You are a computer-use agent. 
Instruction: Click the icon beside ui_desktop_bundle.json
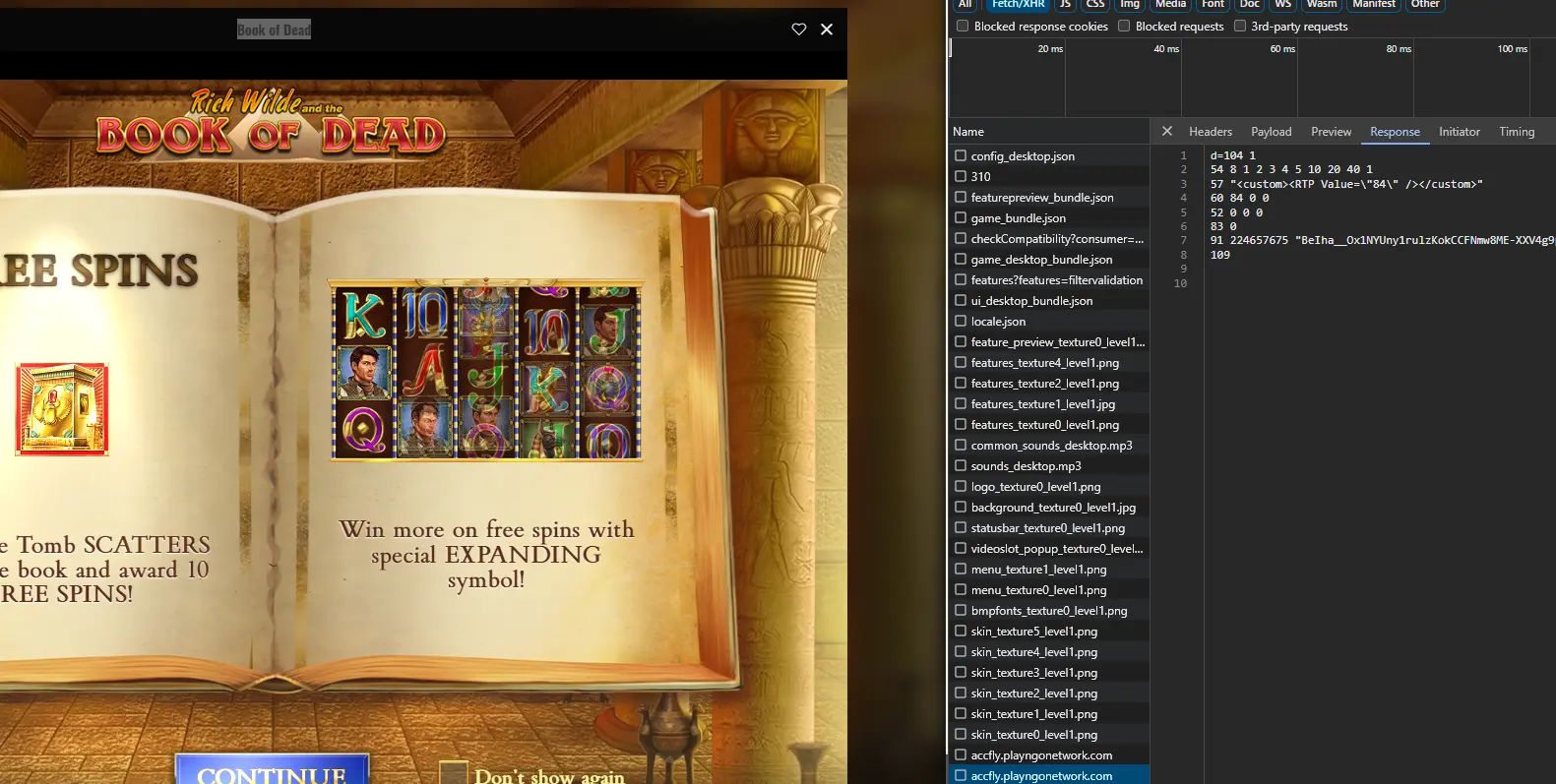961,300
